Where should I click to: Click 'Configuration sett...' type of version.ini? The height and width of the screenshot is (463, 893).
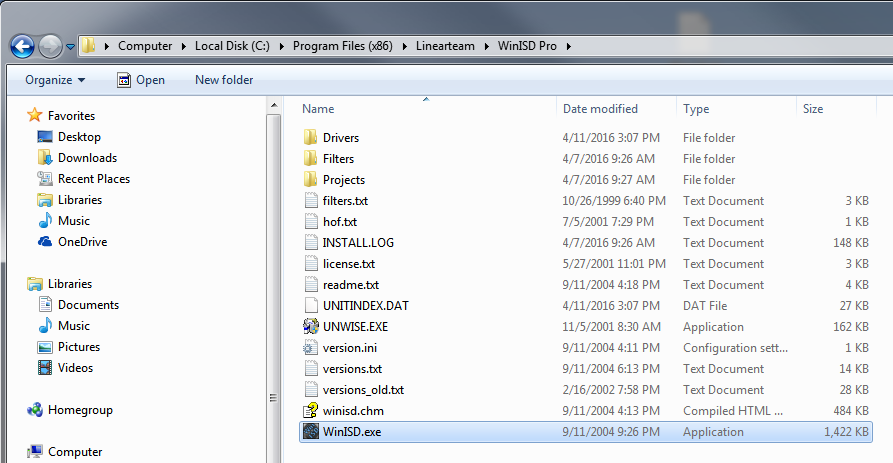coord(735,348)
